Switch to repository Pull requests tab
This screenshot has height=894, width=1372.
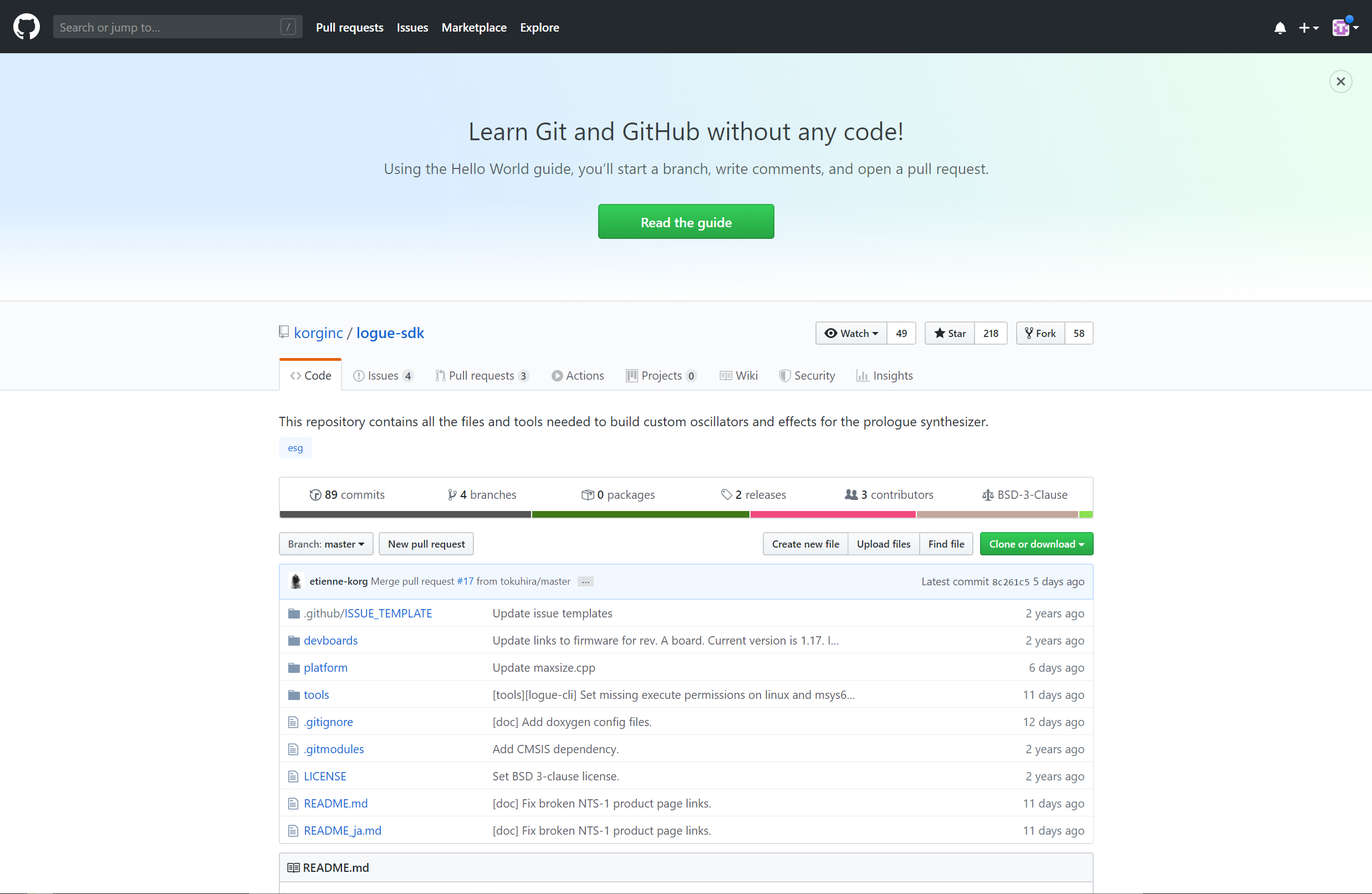482,375
